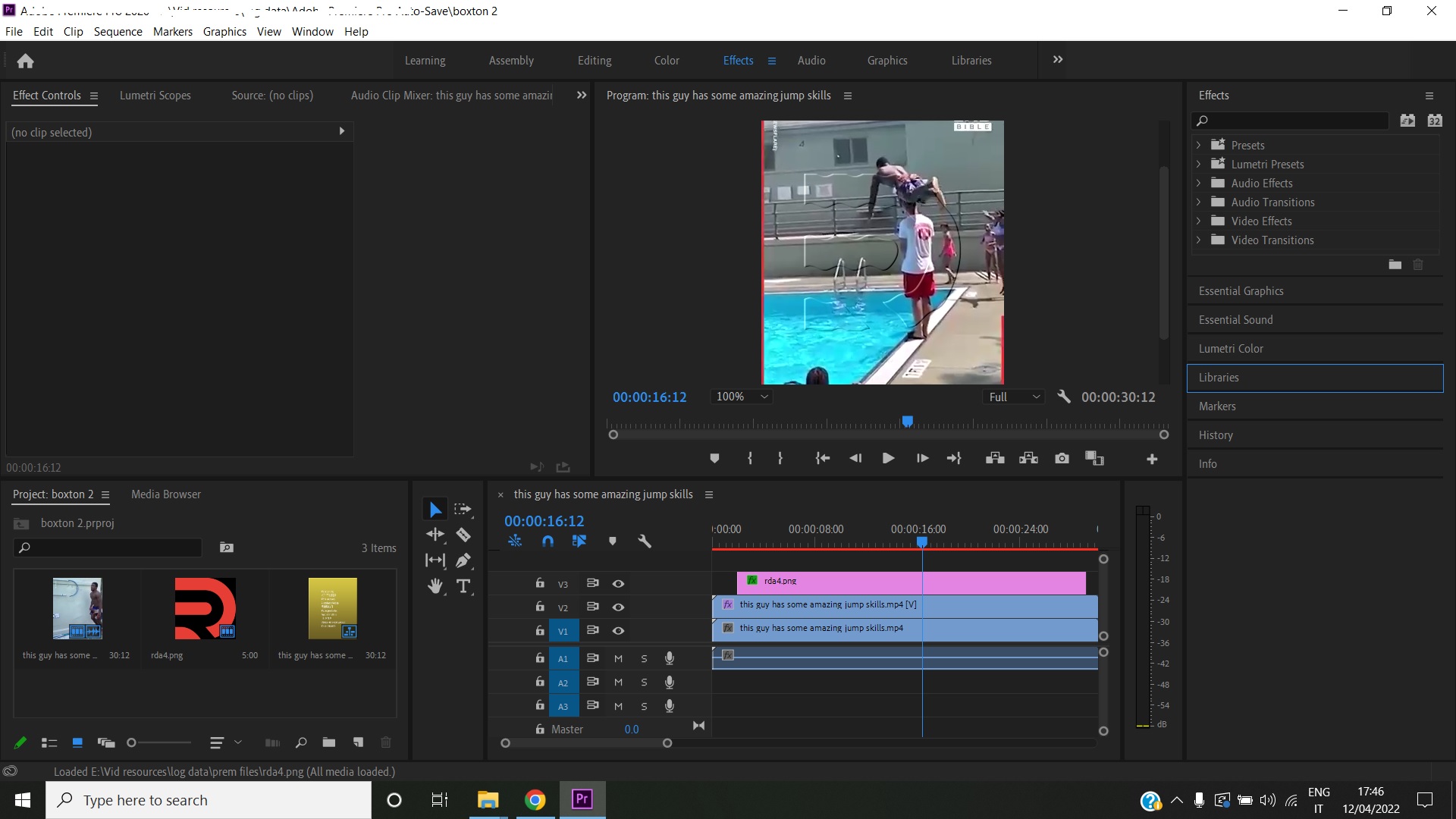Click the rda4.png clip in project panel

[205, 609]
